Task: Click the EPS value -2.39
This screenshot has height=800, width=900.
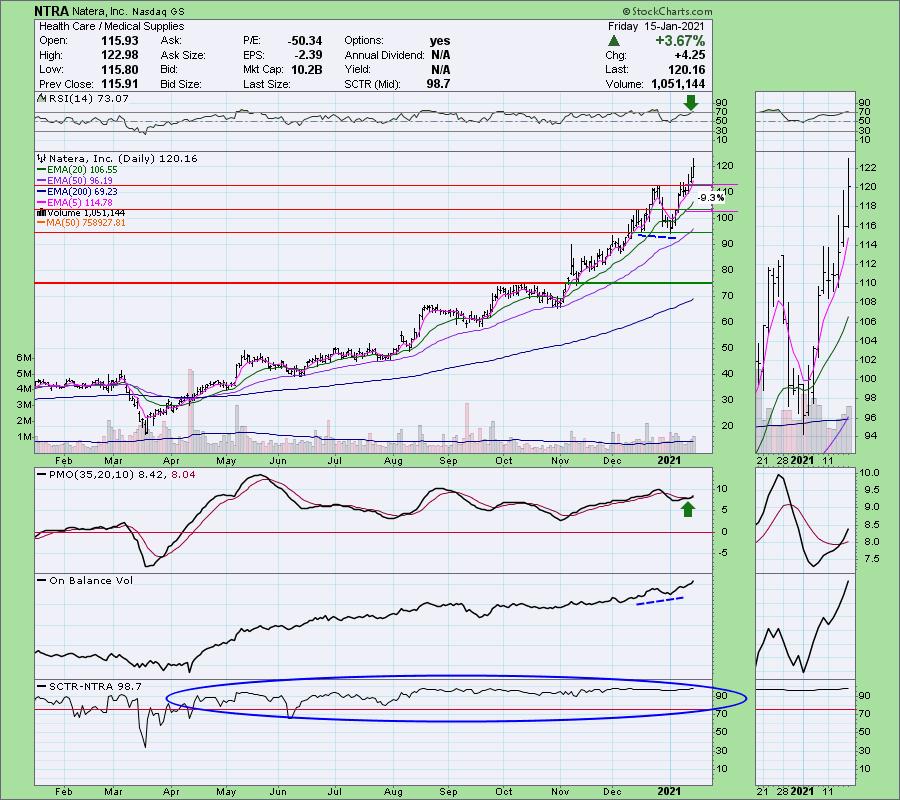Action: coord(307,55)
